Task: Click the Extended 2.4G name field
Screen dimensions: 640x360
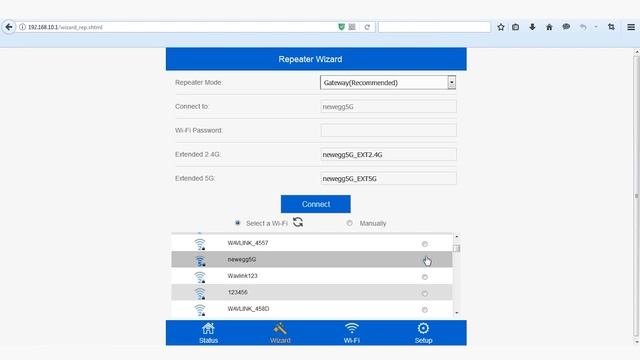Action: (x=388, y=155)
